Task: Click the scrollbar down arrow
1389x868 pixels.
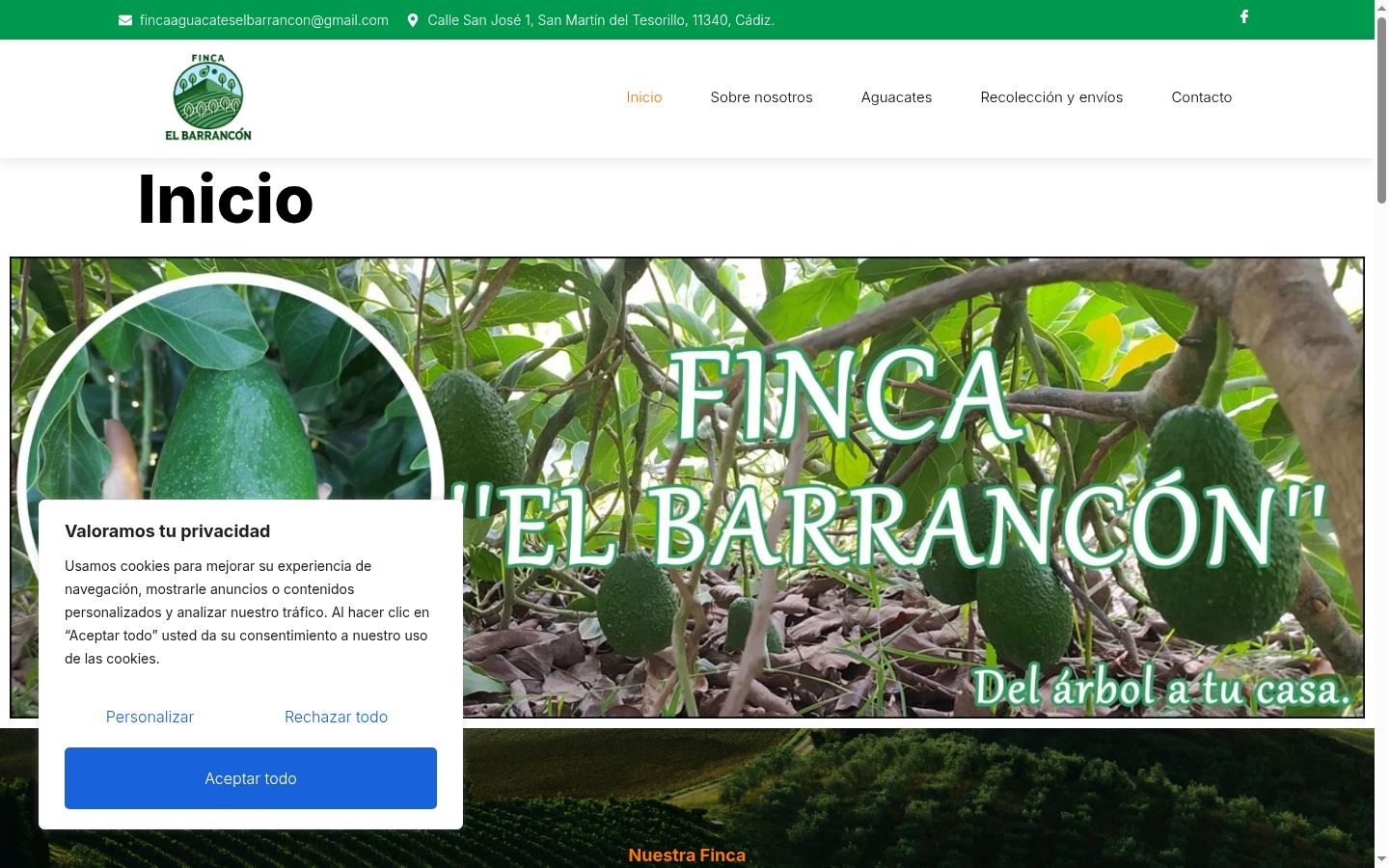Action: point(1381,858)
